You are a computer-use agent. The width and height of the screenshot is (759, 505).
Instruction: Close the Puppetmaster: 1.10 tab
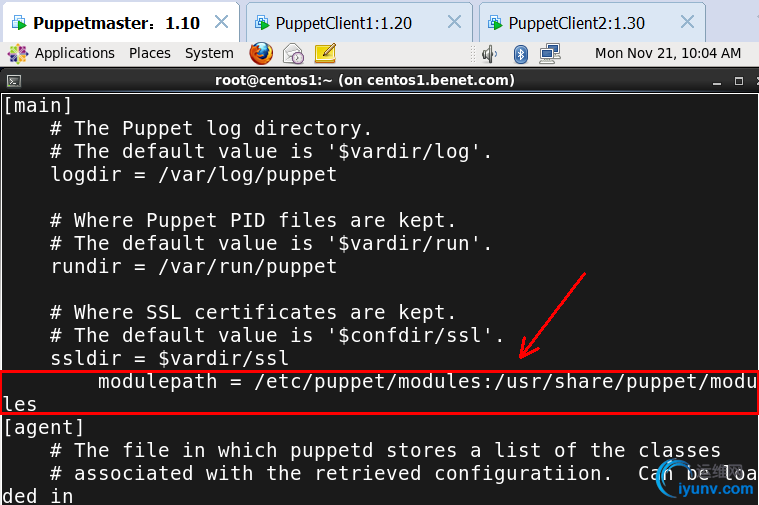click(x=221, y=22)
